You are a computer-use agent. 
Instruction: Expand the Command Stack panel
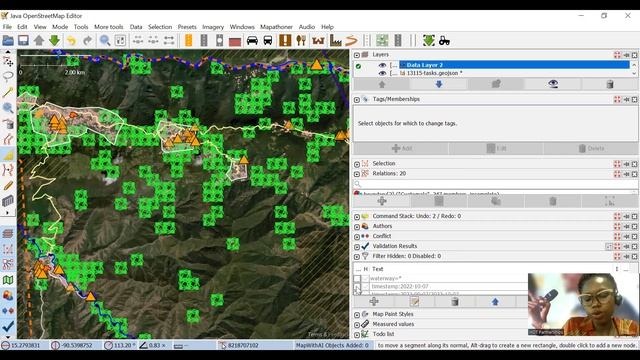pos(357,217)
